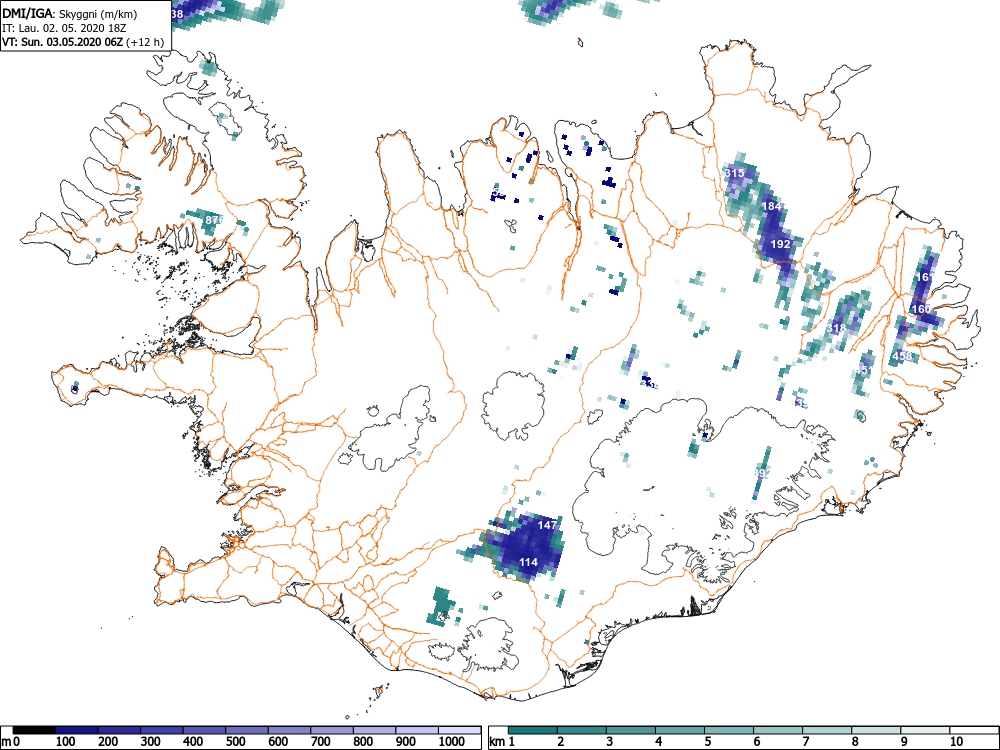The image size is (1000, 750).
Task: Select the '160' value in the Eastfjords
Action: click(x=922, y=309)
